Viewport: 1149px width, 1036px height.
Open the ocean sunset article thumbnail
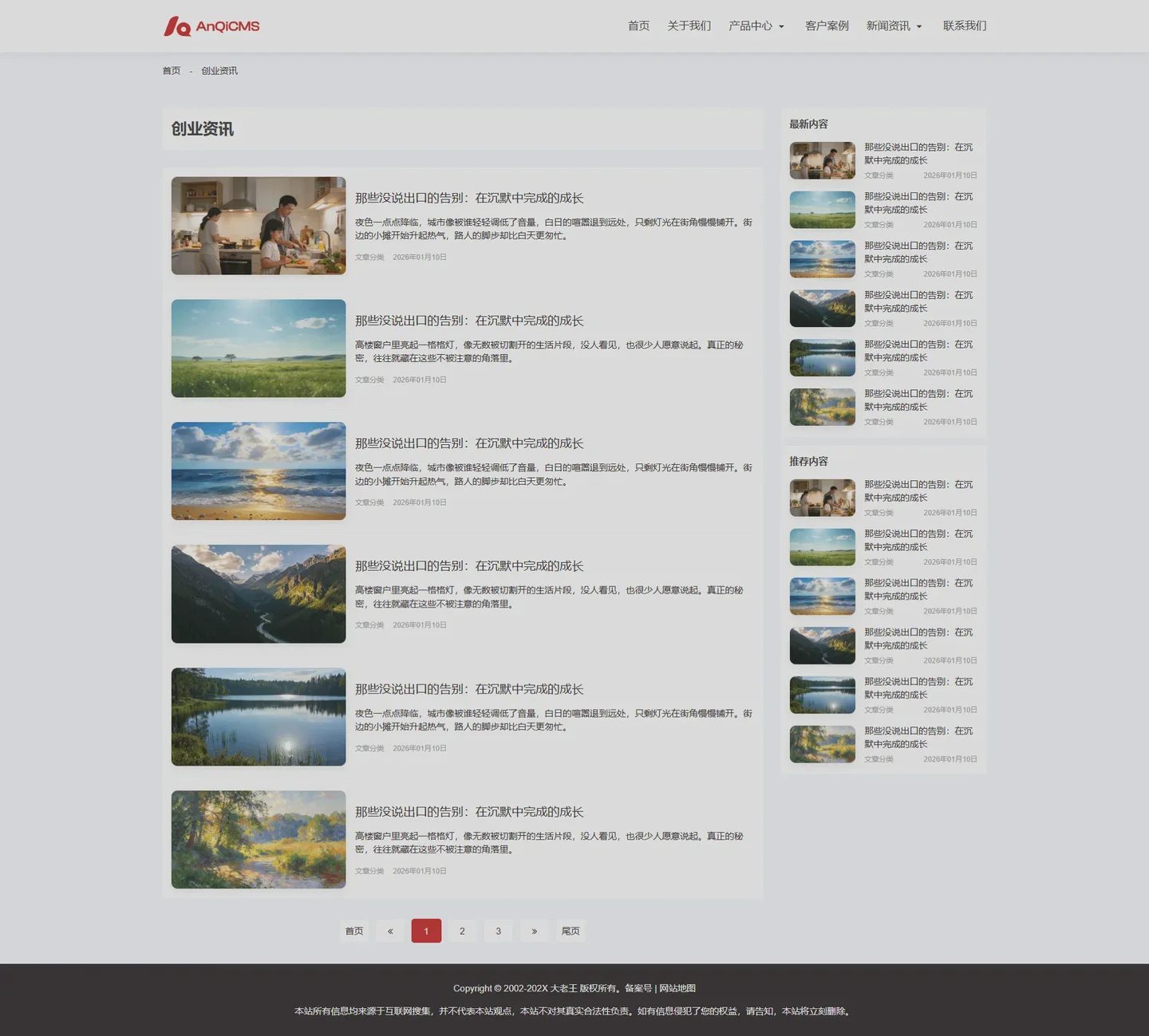point(259,471)
